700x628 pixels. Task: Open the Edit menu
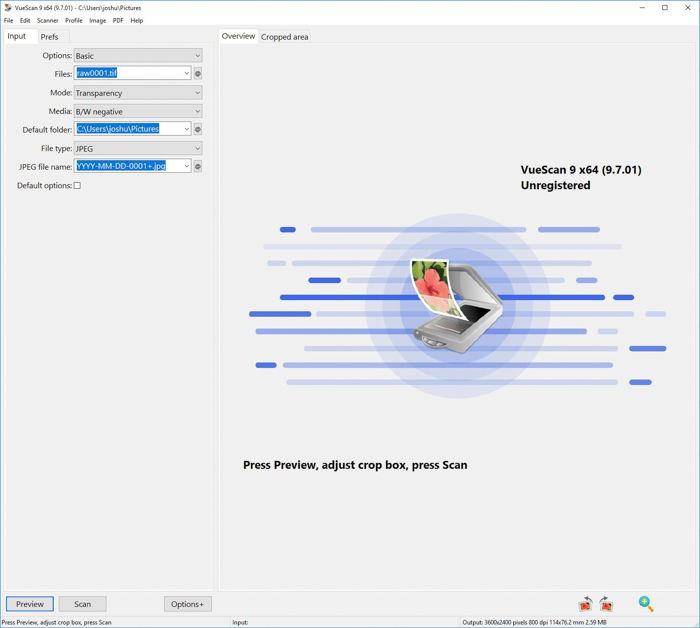pos(25,21)
